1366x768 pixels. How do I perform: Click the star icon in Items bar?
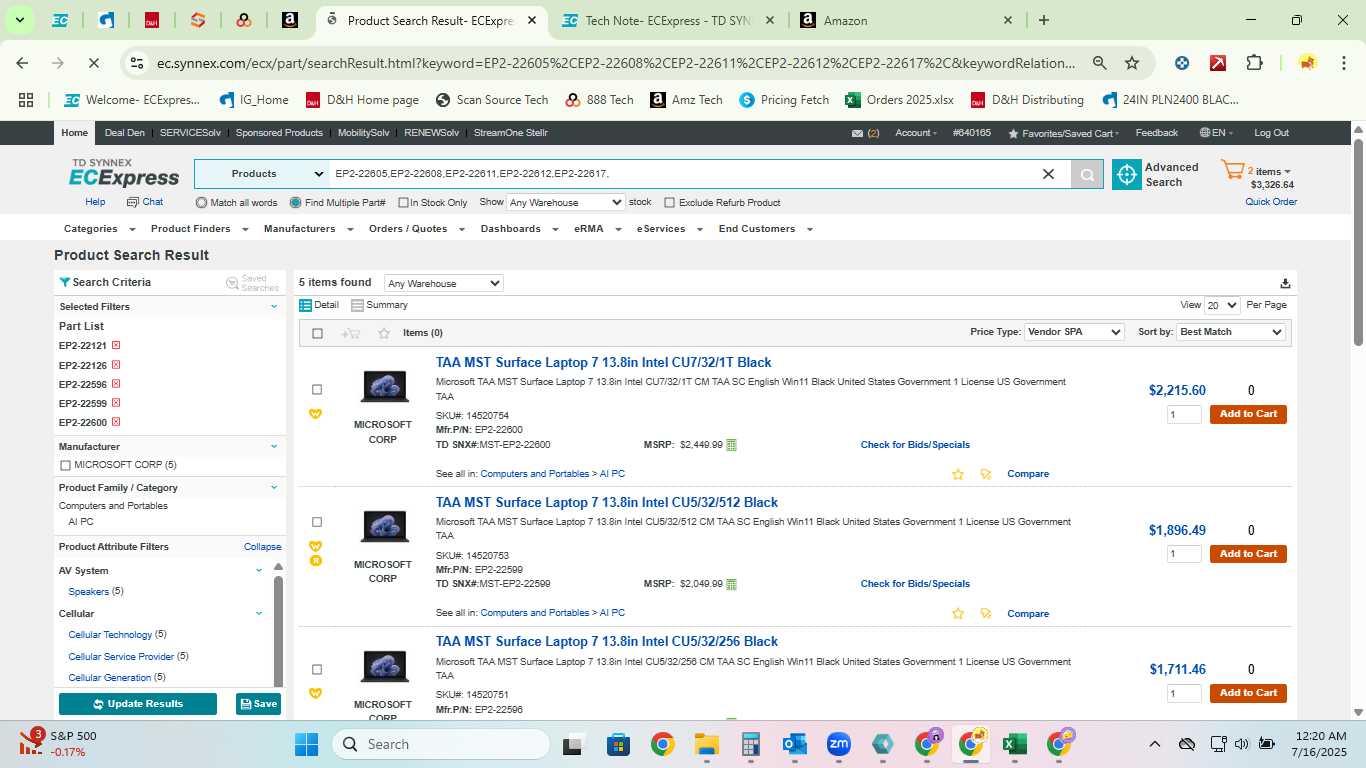click(384, 333)
